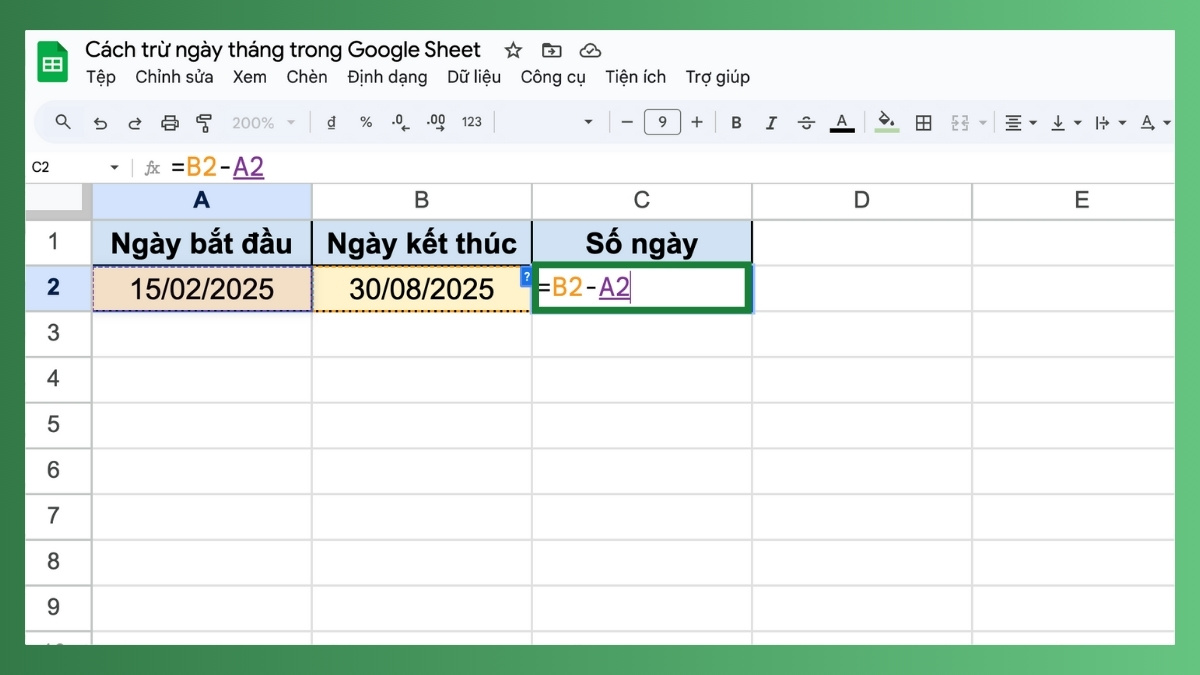This screenshot has height=675, width=1200.
Task: Click the Merge cells icon
Action: coord(958,122)
